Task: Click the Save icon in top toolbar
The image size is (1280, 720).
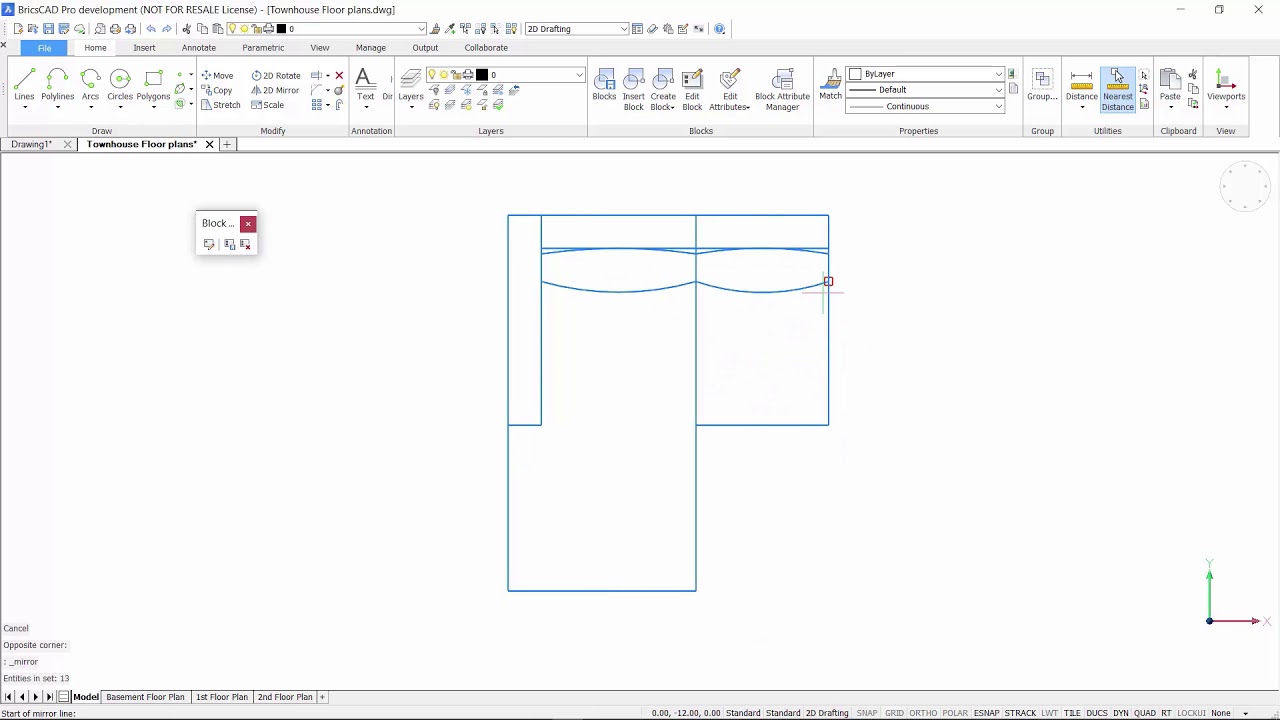Action: click(x=48, y=29)
